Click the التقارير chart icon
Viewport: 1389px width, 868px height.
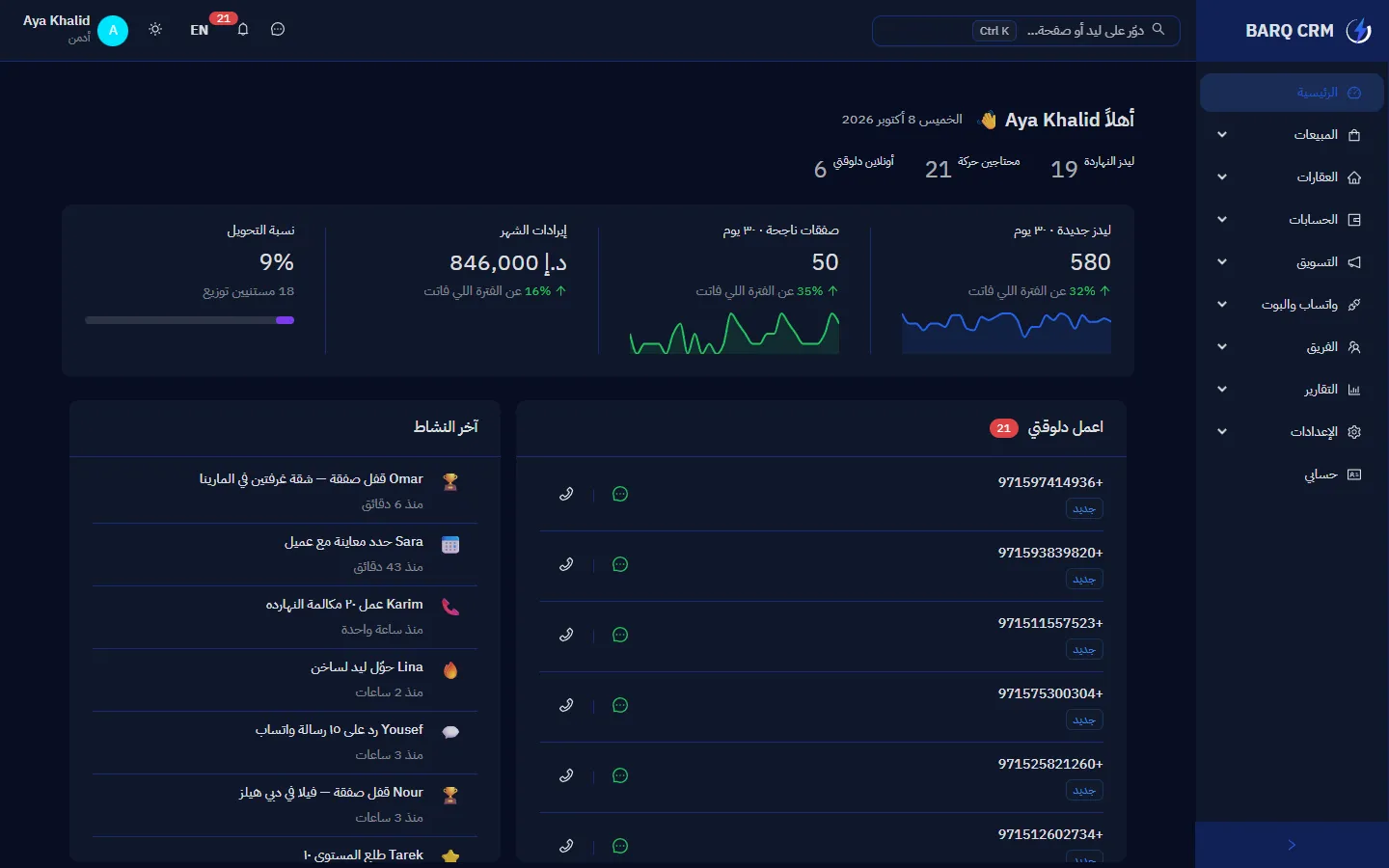(1354, 390)
